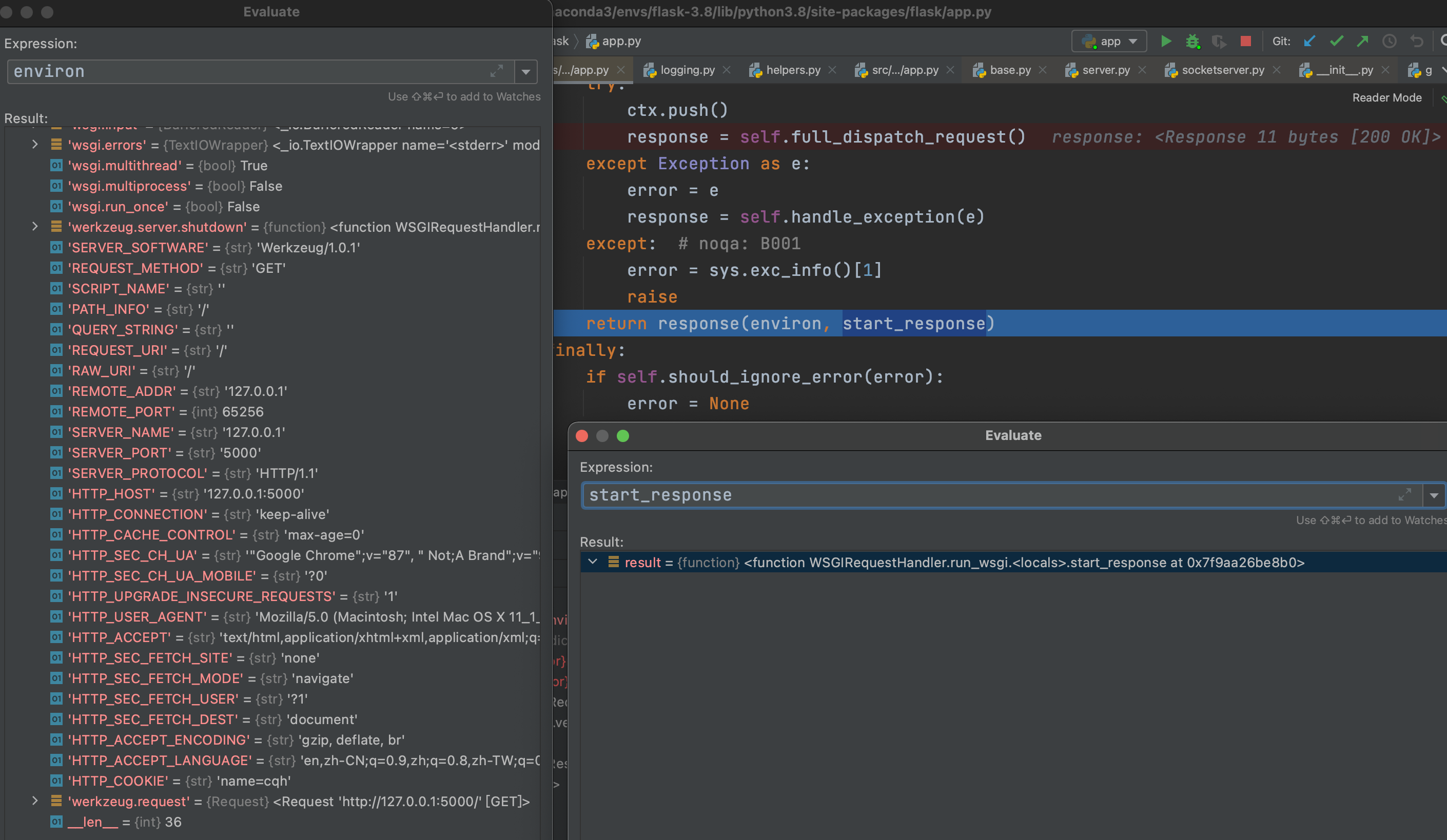Screen dimensions: 1447x840
Task: Expand the 'wsgi.errors' tree node
Action: (x=35, y=145)
